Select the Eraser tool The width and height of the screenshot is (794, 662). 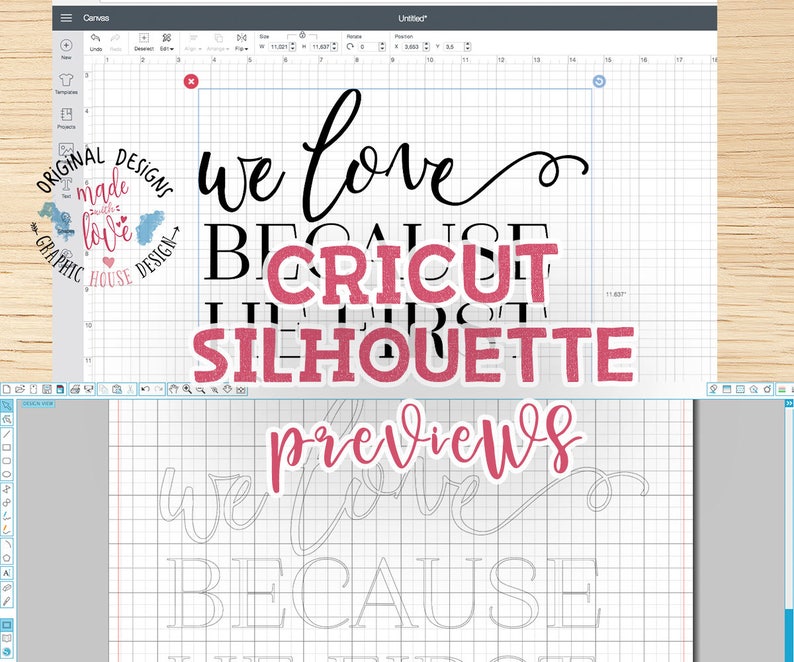tap(7, 588)
